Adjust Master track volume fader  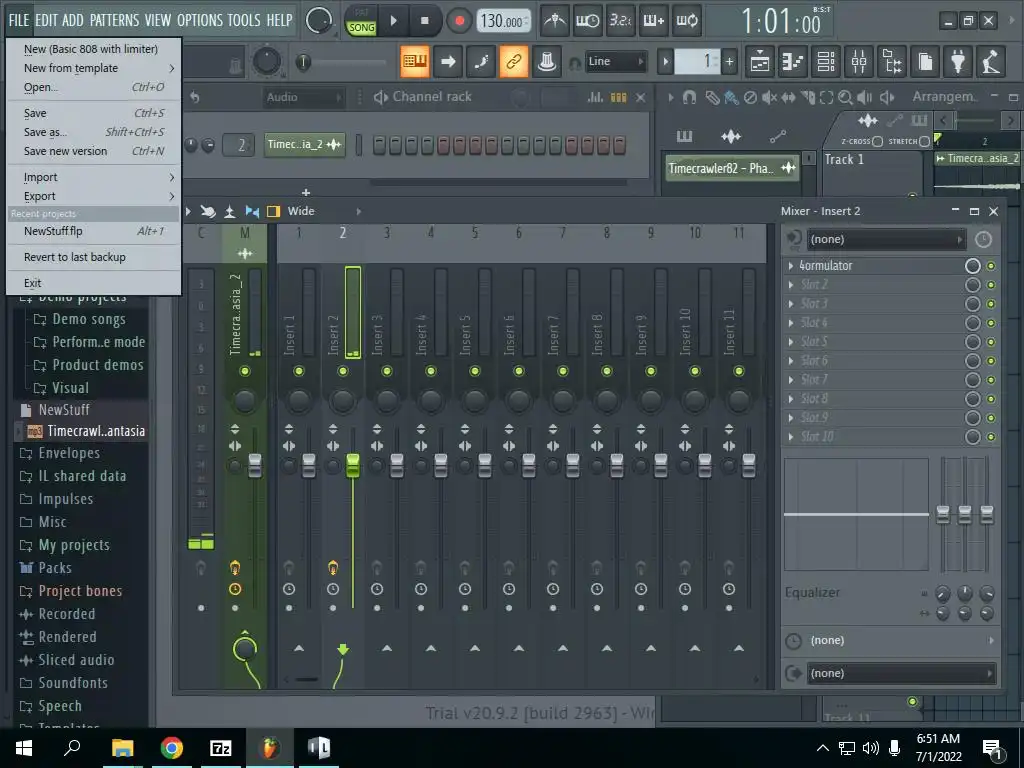pos(255,466)
